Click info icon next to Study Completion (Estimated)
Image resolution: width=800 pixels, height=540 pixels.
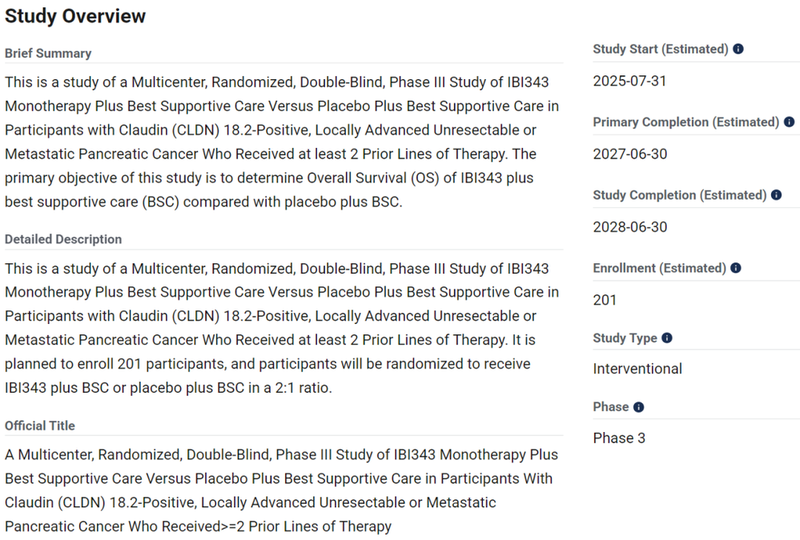coord(776,195)
